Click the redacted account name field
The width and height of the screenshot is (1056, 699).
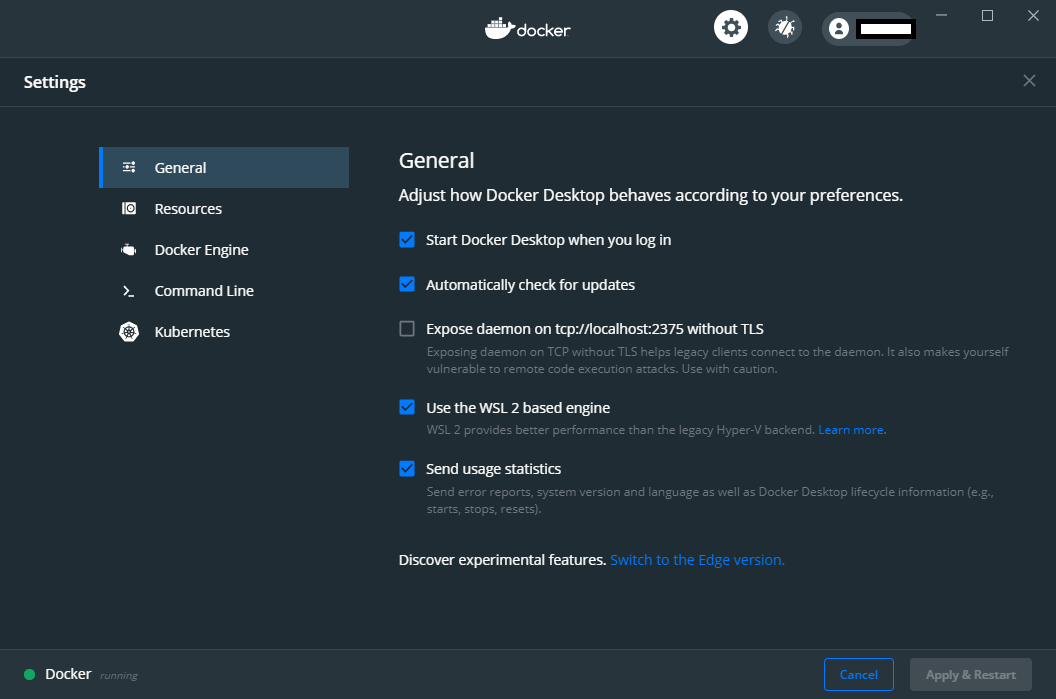point(886,28)
